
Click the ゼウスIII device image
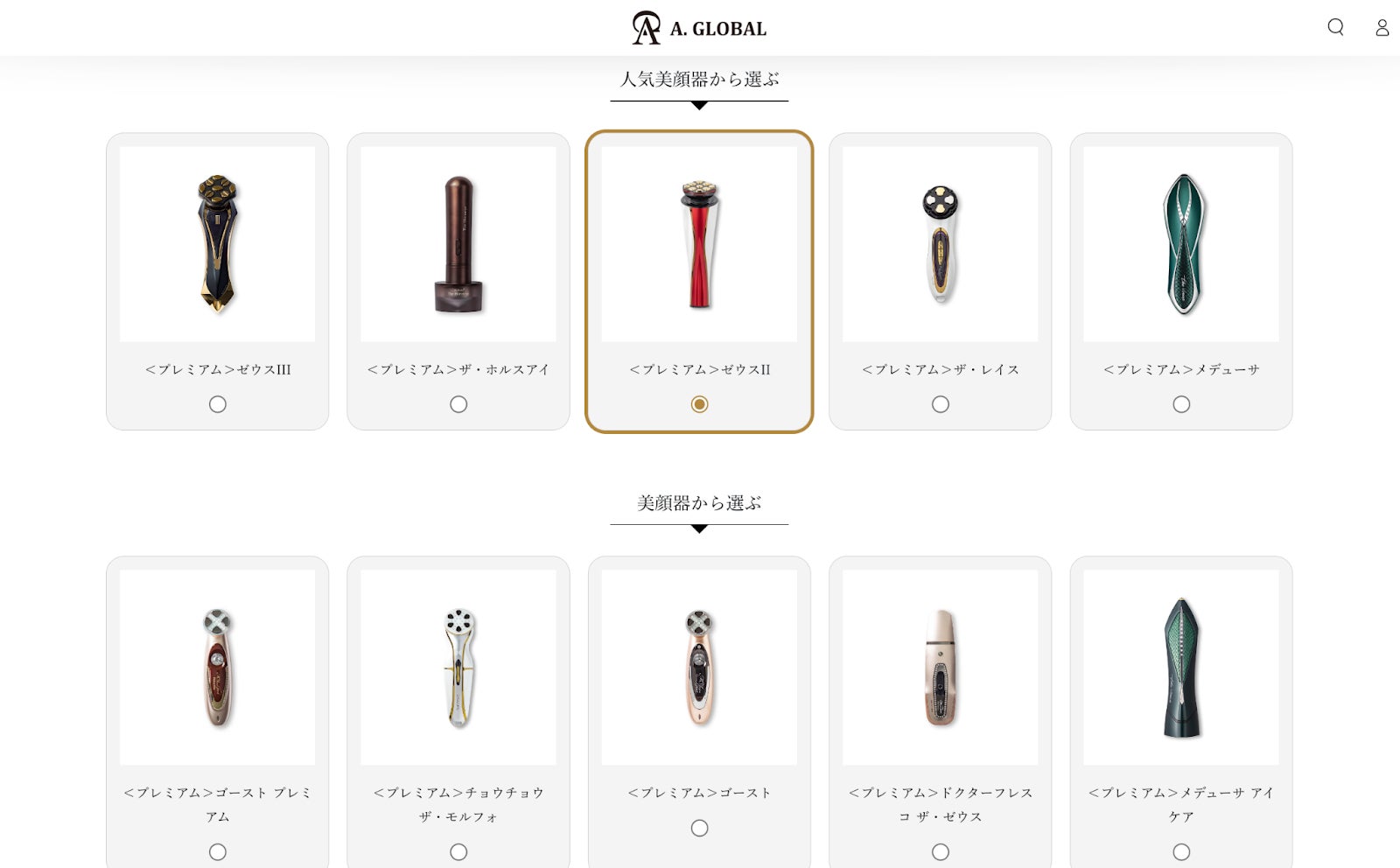tap(218, 244)
